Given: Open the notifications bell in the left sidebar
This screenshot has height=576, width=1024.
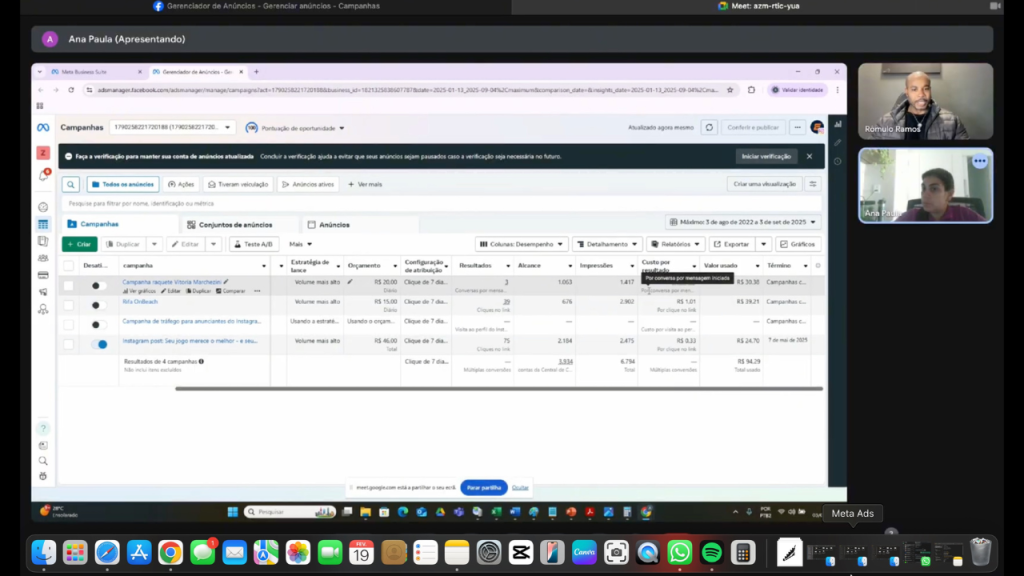Looking at the screenshot, I should click(43, 176).
